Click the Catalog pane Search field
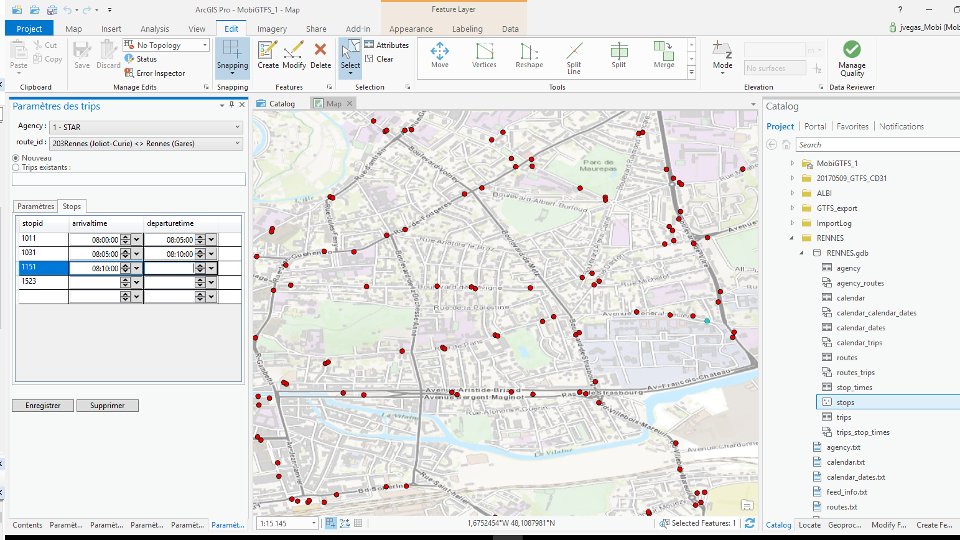The height and width of the screenshot is (540, 960). point(878,144)
